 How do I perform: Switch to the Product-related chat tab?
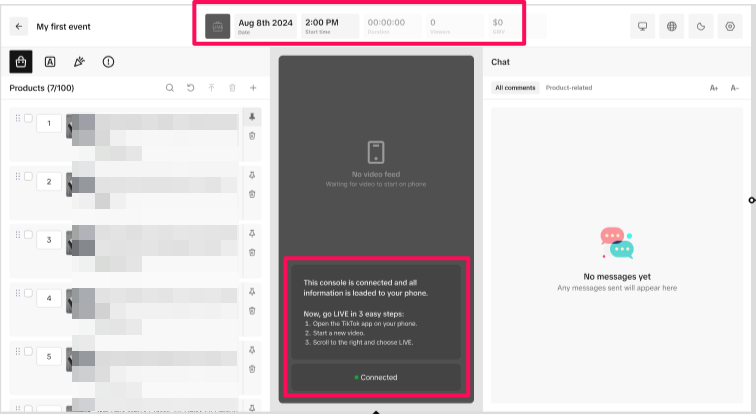point(568,88)
